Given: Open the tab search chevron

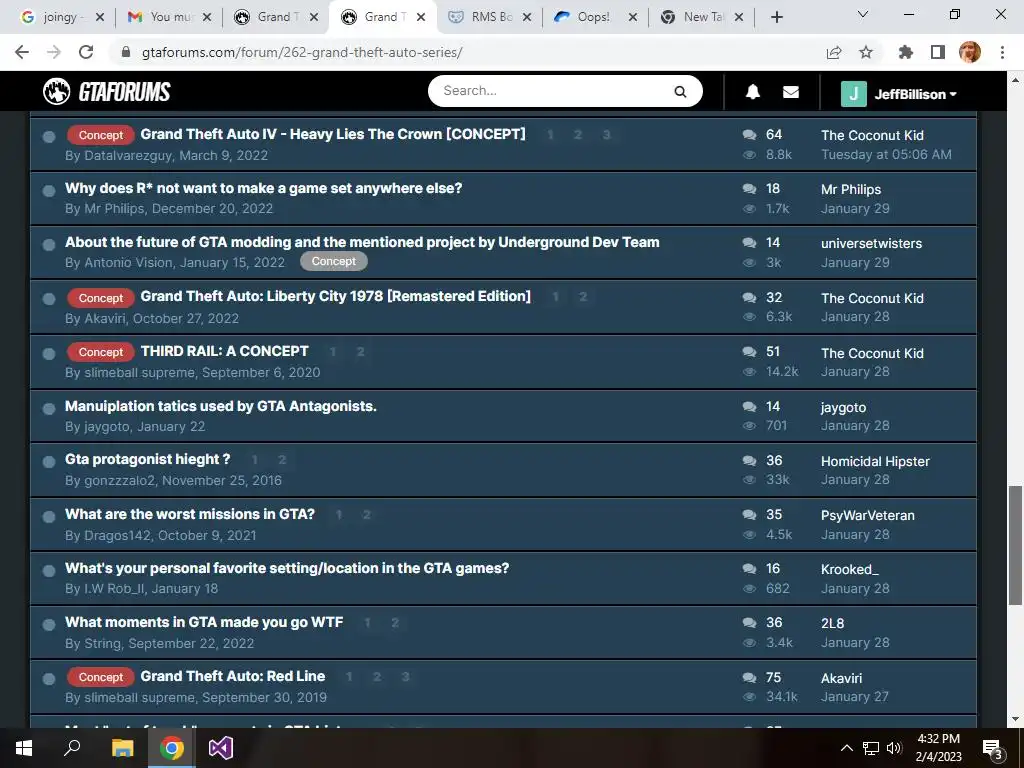Looking at the screenshot, I should (863, 14).
